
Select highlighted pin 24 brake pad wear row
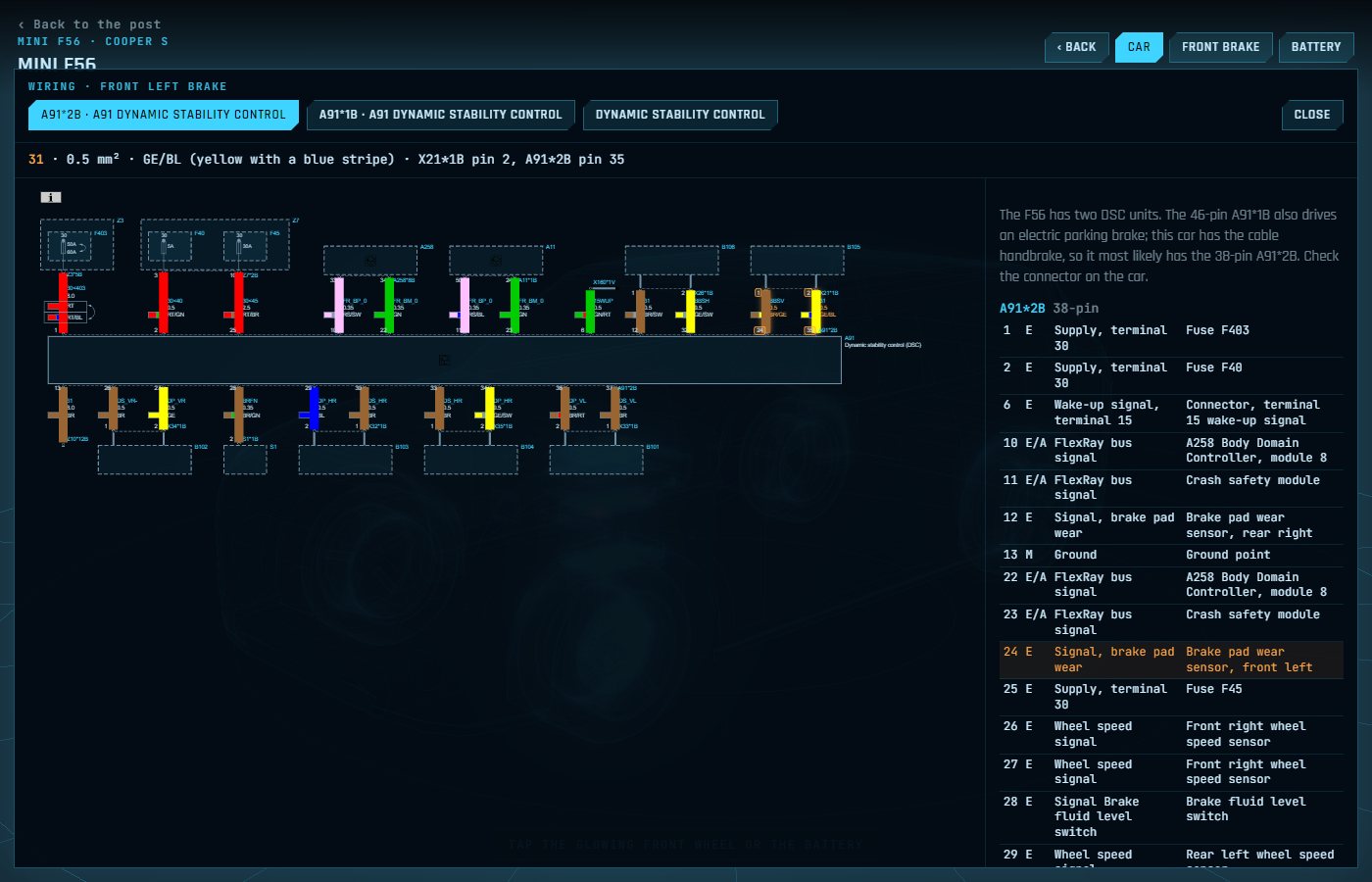[1171, 660]
